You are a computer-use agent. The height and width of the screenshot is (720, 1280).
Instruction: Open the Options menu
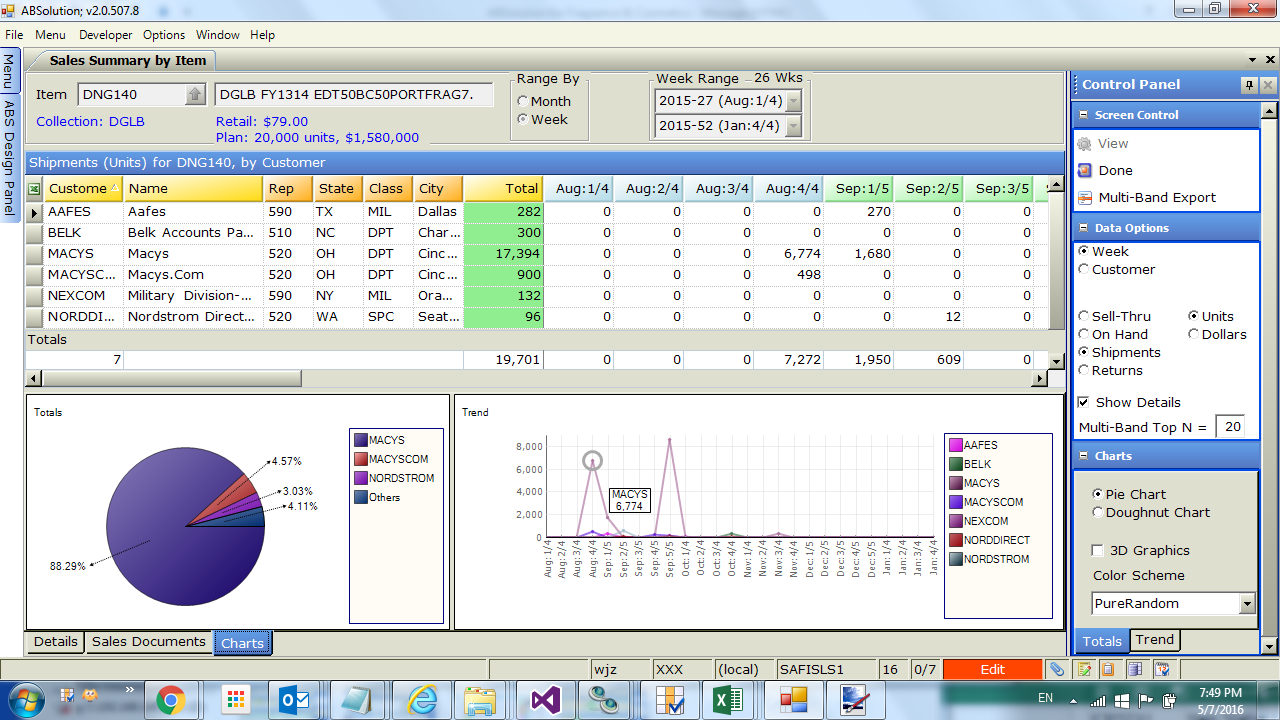(x=164, y=35)
